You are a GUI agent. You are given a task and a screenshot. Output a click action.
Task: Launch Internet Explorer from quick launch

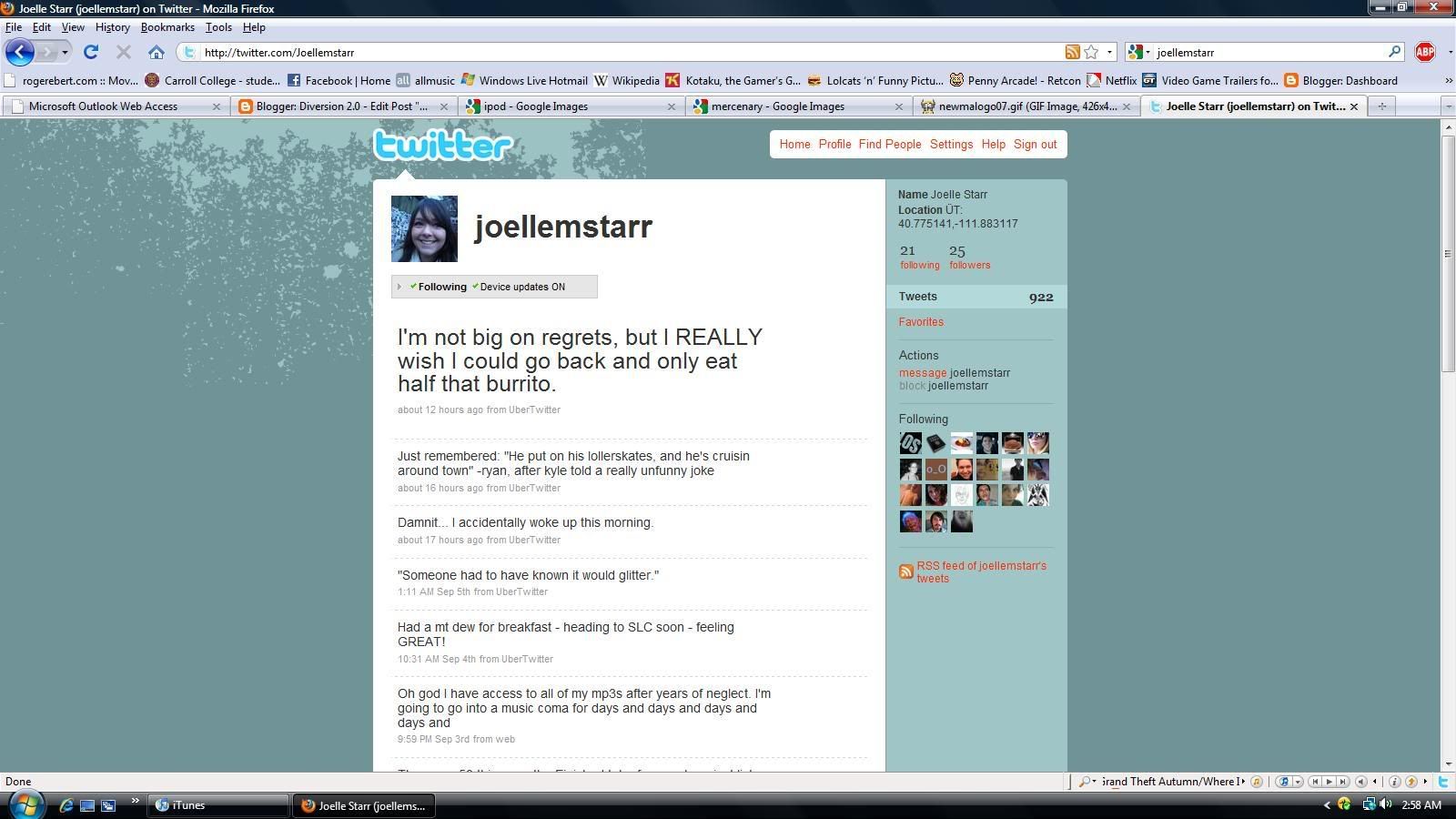tap(66, 805)
